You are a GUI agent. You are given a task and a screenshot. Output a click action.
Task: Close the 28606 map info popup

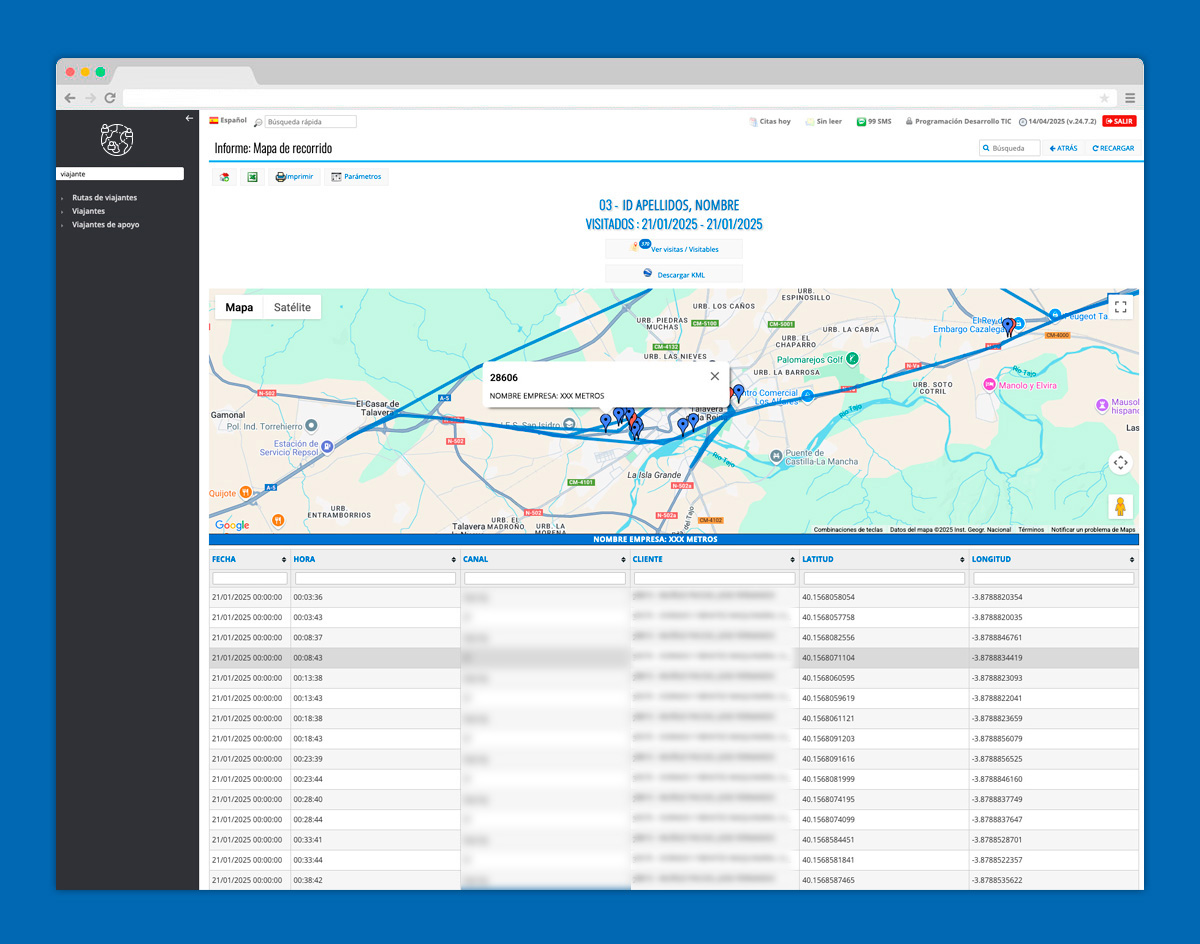pyautogui.click(x=714, y=376)
